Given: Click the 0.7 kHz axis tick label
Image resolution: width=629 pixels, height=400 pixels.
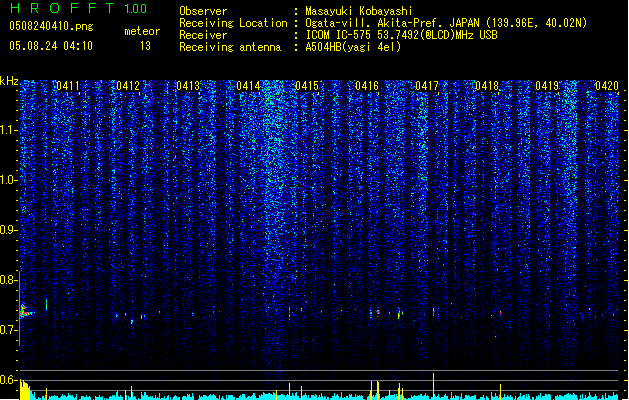Looking at the screenshot, I should 8,330.
